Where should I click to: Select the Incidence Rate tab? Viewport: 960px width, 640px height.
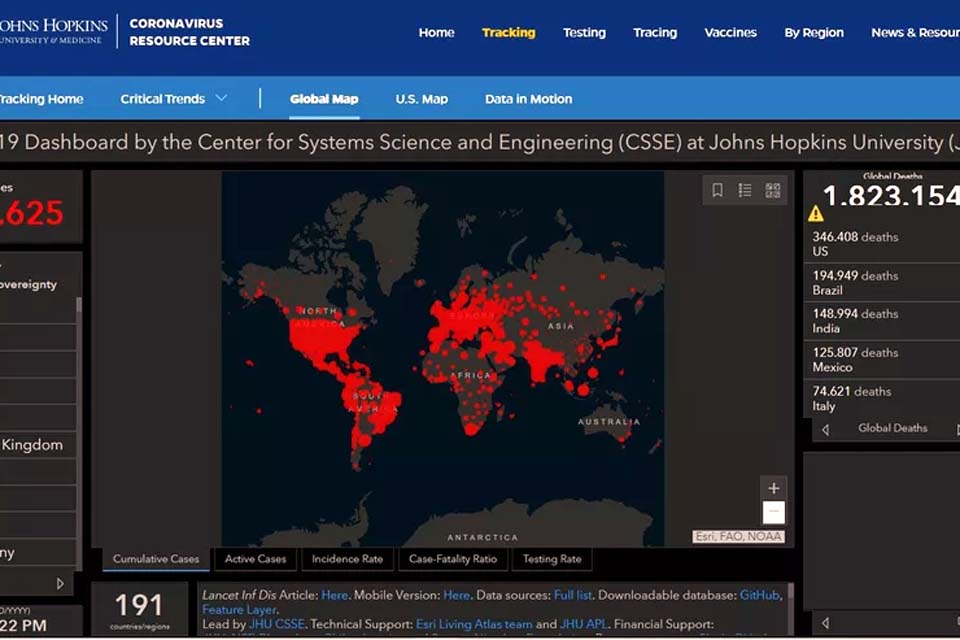pos(347,559)
